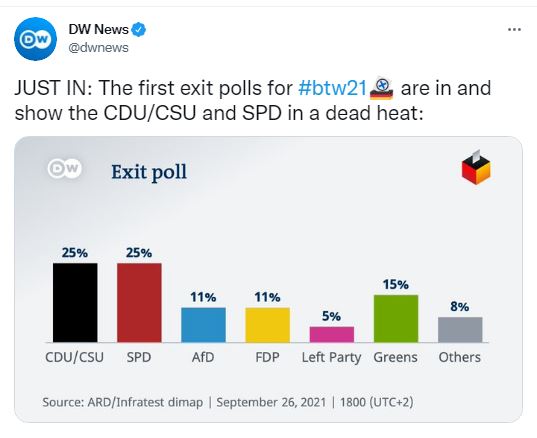Click the gray Others bar

click(x=460, y=329)
